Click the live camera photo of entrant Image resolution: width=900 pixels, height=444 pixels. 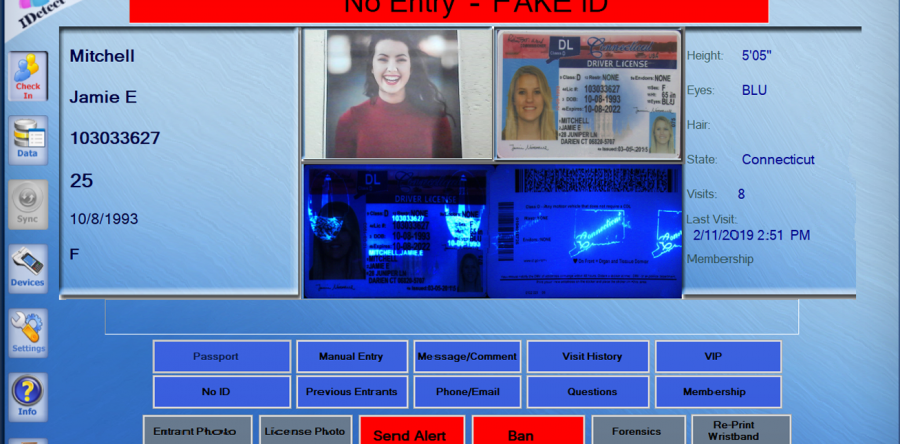[x=397, y=94]
